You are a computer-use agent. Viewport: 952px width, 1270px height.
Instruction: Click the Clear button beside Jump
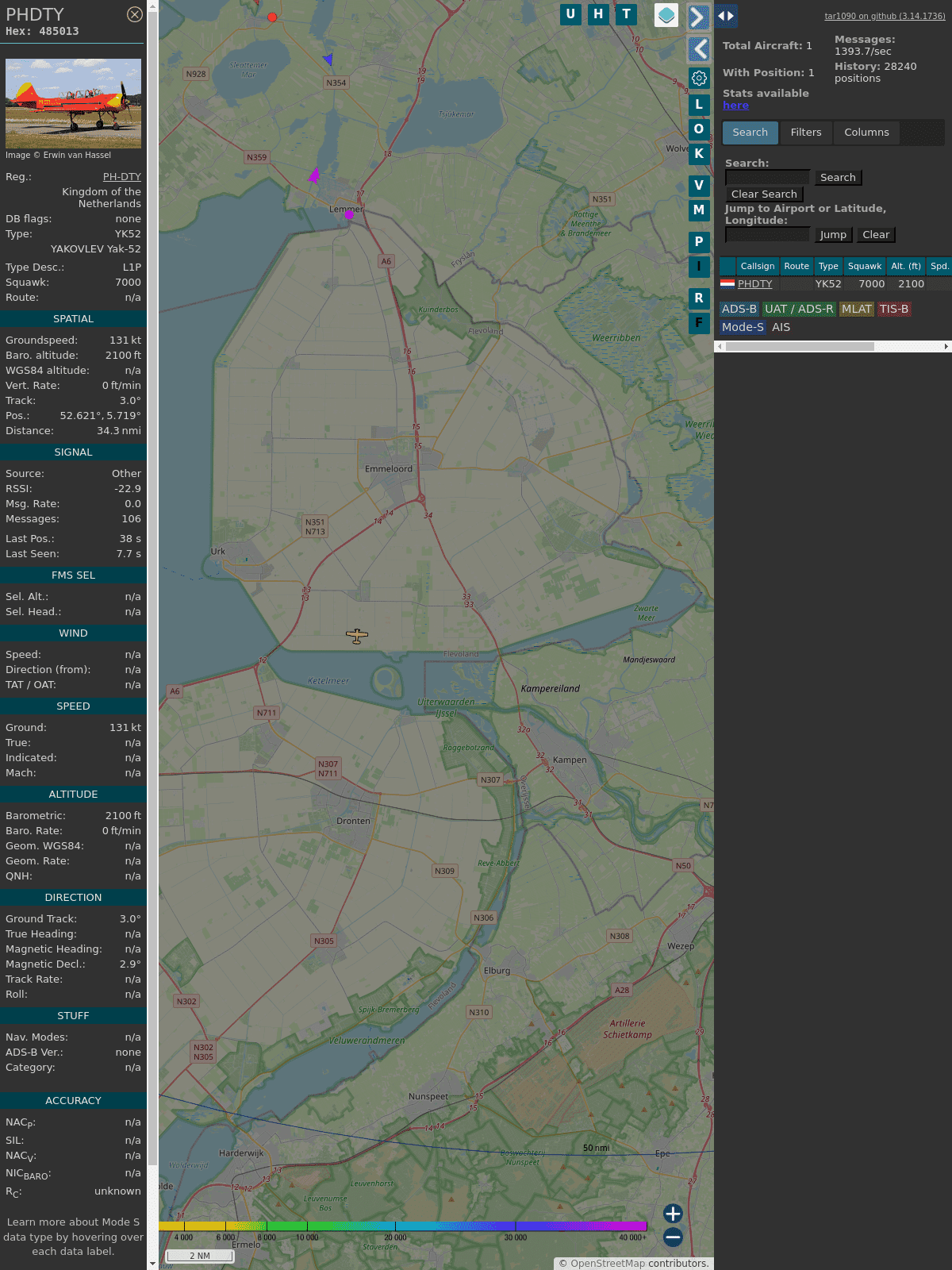(x=876, y=235)
